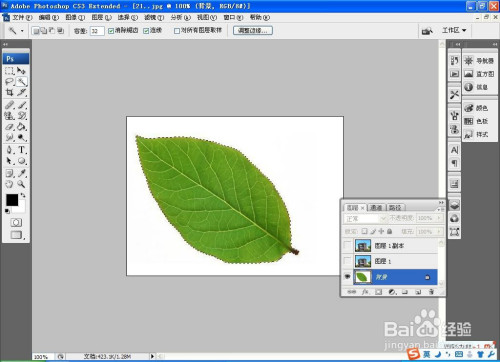The height and width of the screenshot is (362, 500).
Task: Open the 工作区 workspace dropdown
Action: click(454, 31)
